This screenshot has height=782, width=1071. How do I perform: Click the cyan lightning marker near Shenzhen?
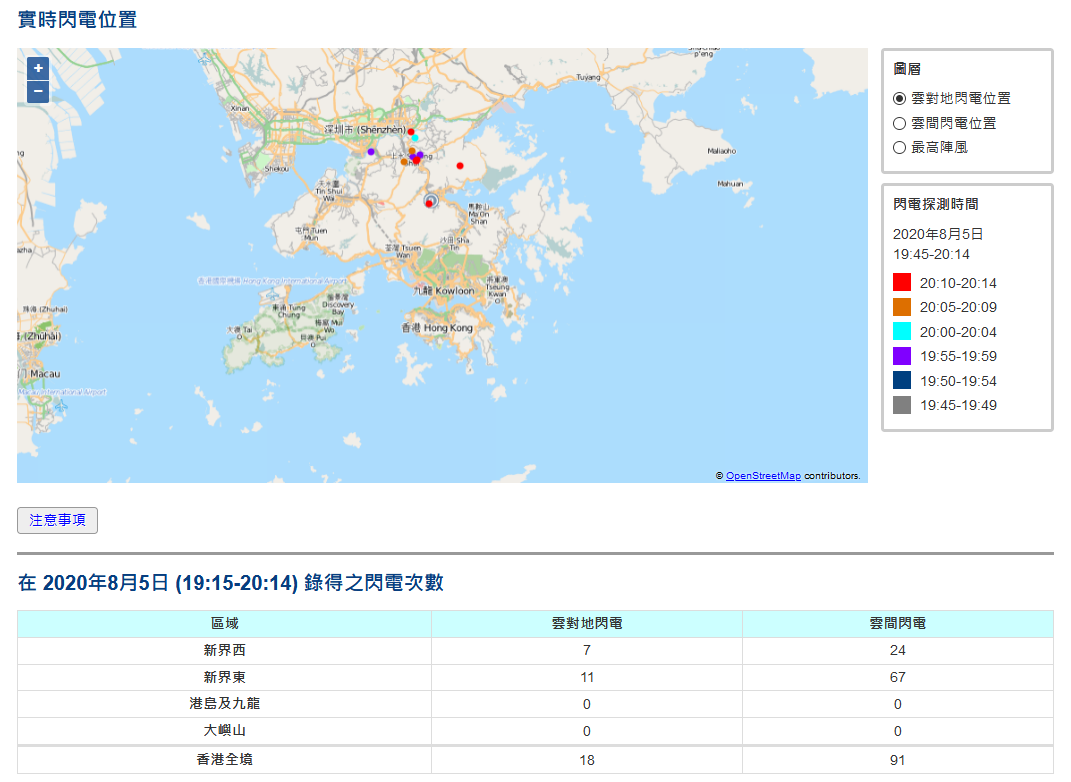click(x=415, y=138)
